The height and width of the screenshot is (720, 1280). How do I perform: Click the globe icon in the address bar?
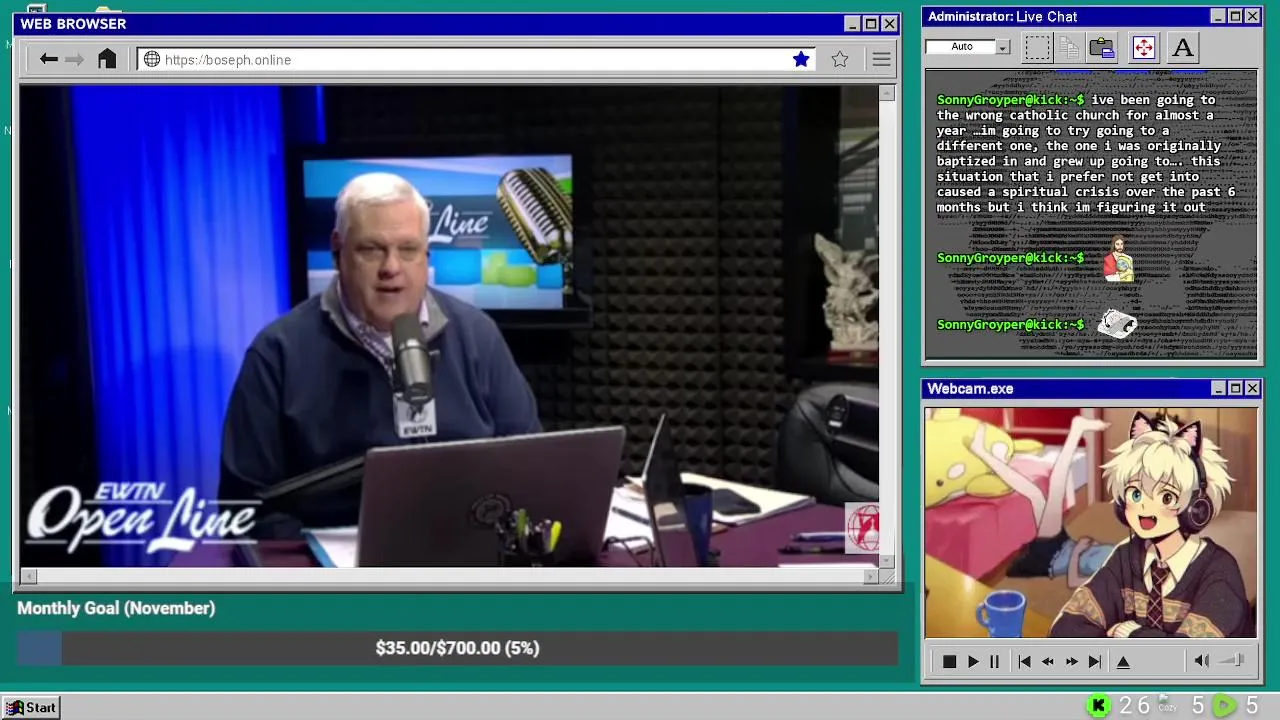[152, 59]
